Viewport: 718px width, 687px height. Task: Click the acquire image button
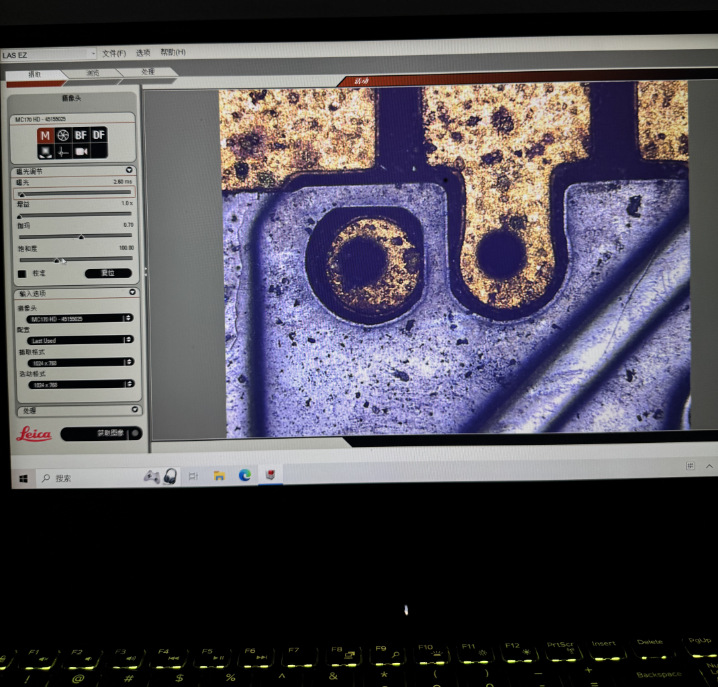pyautogui.click(x=100, y=434)
